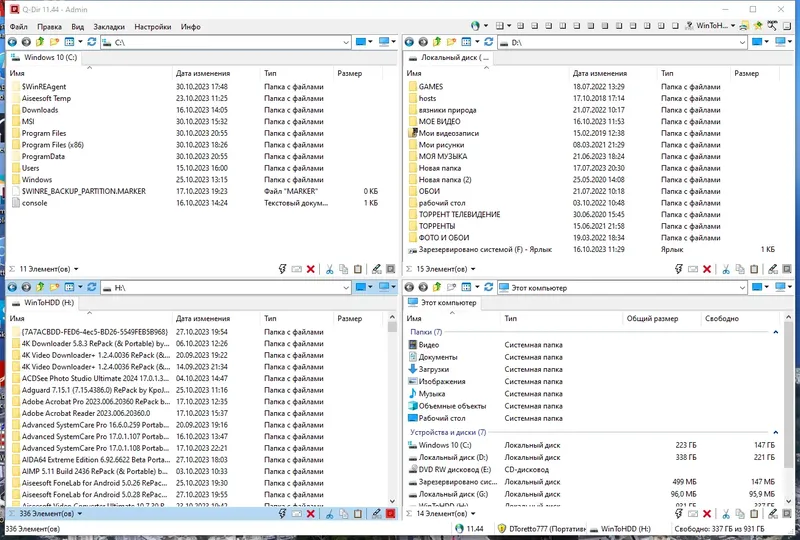This screenshot has height=540, width=800.
Task: Open WinToH... dropdown in toolbar
Action: (733, 26)
